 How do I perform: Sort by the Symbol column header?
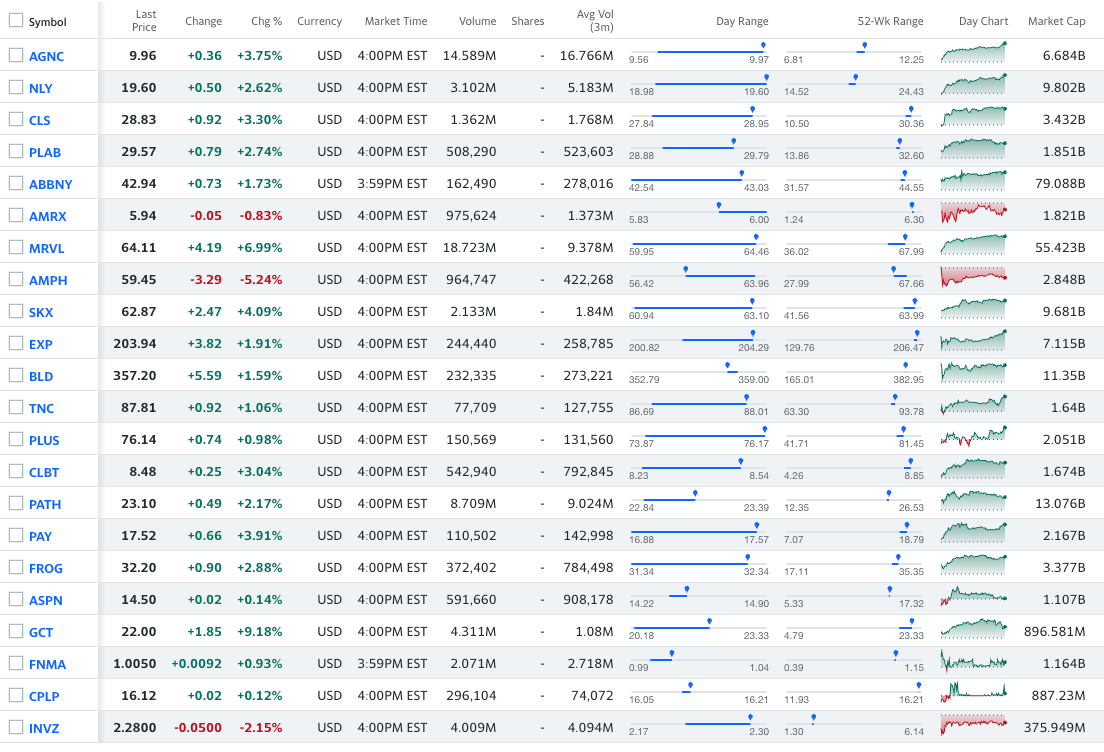pos(47,22)
